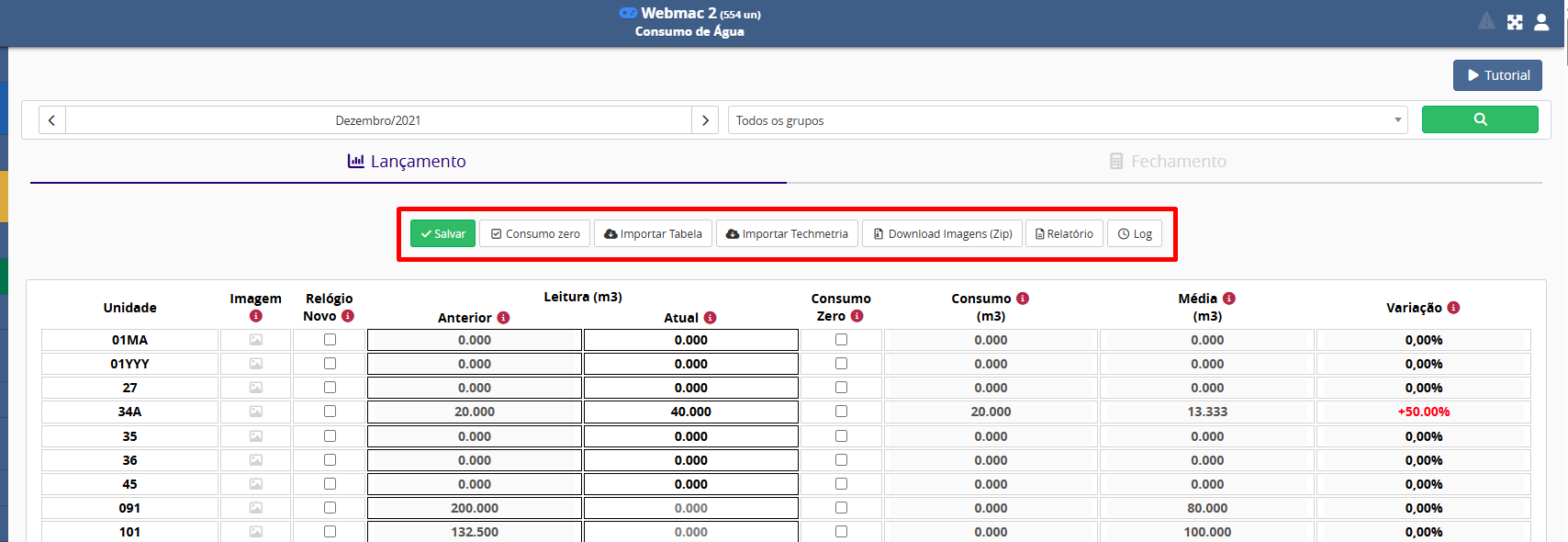Viewport: 1568px width, 542px height.
Task: Open the Todos os grupos dropdown
Action: pyautogui.click(x=1068, y=120)
